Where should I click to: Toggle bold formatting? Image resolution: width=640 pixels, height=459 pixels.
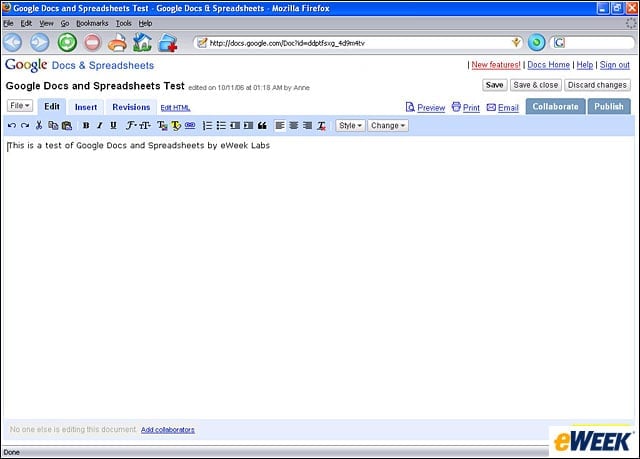tap(86, 126)
